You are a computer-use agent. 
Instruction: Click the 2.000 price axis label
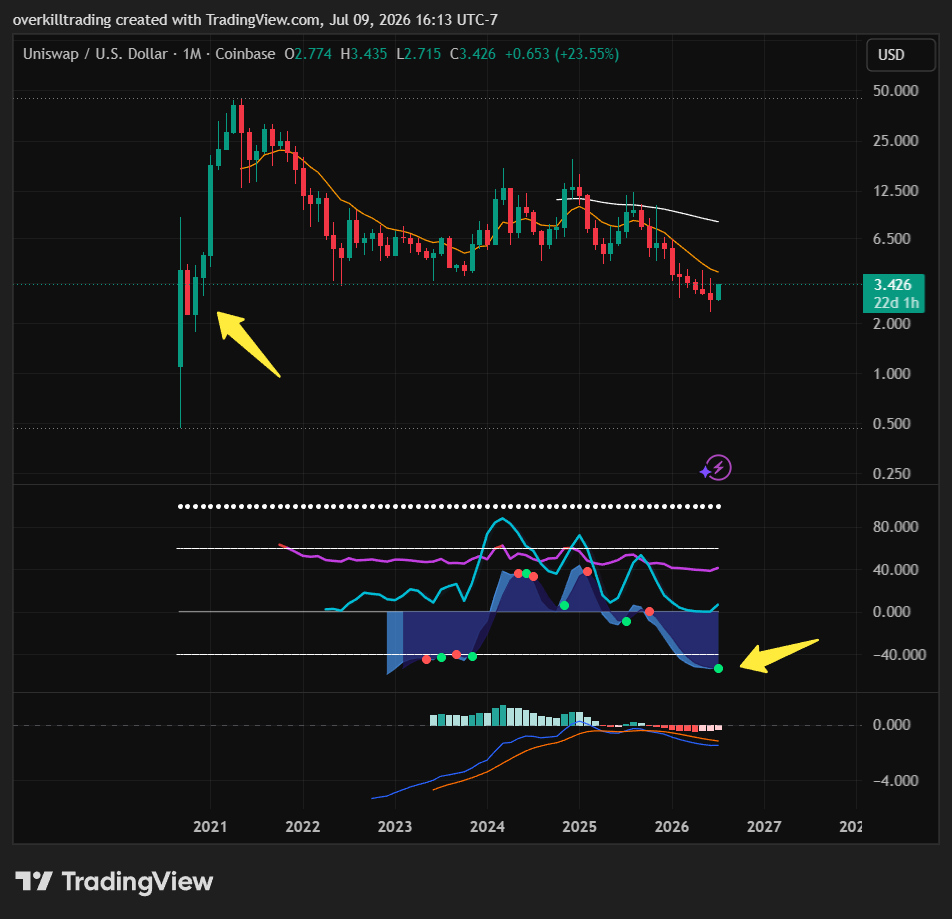point(892,324)
